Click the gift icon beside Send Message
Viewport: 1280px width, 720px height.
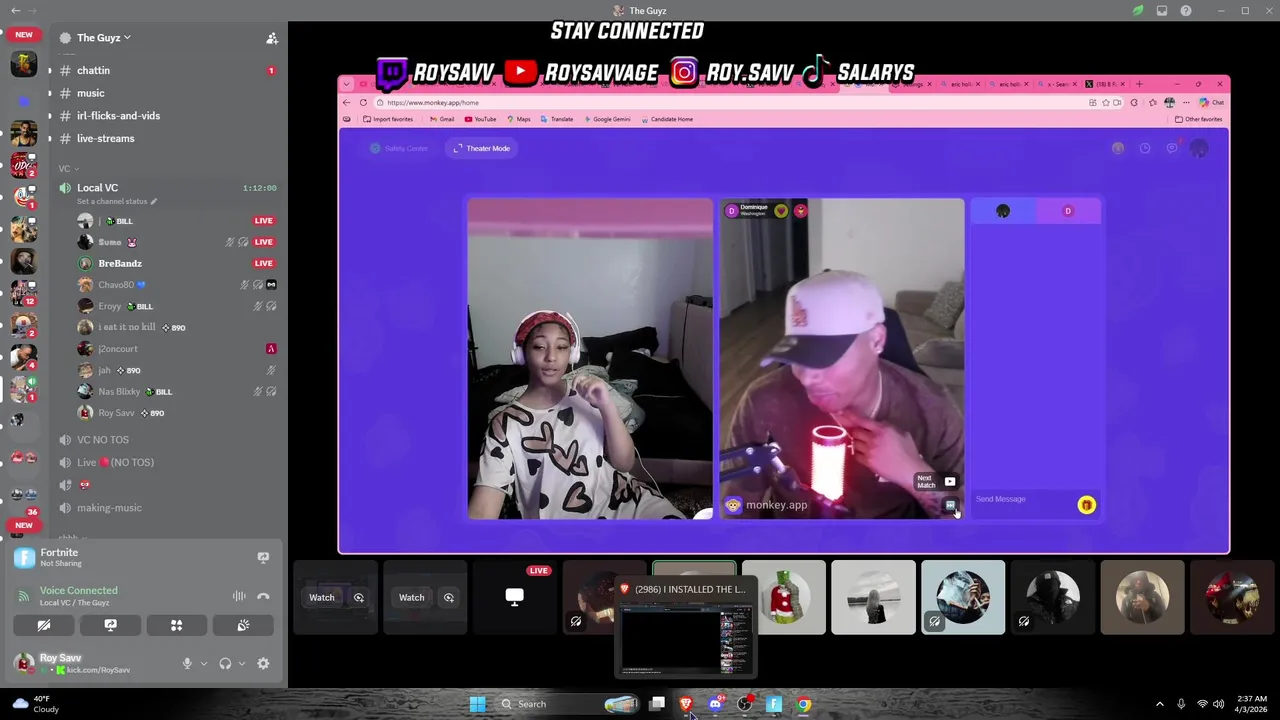tap(1087, 505)
